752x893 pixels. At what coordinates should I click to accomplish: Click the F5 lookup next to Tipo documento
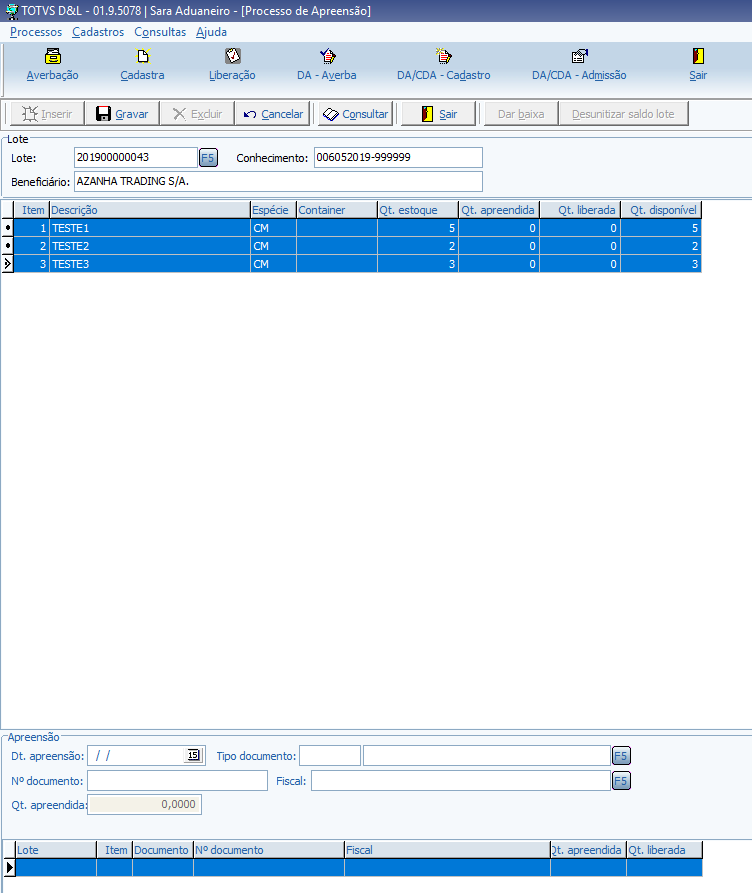(x=621, y=756)
